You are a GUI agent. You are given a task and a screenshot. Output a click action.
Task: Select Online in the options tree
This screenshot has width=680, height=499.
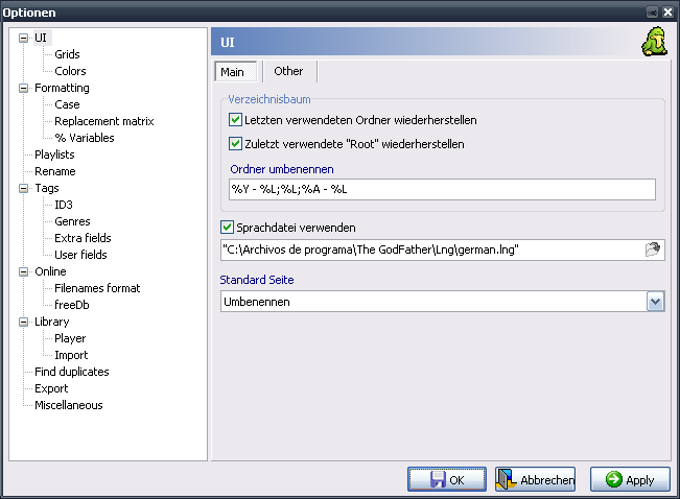50,272
